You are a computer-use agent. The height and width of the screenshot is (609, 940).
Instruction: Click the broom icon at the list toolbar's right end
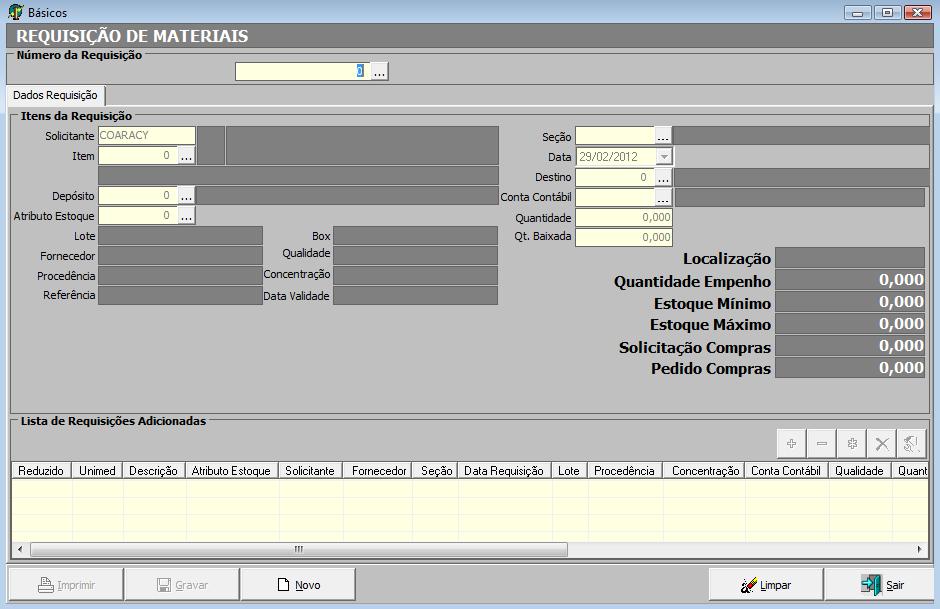[x=911, y=444]
